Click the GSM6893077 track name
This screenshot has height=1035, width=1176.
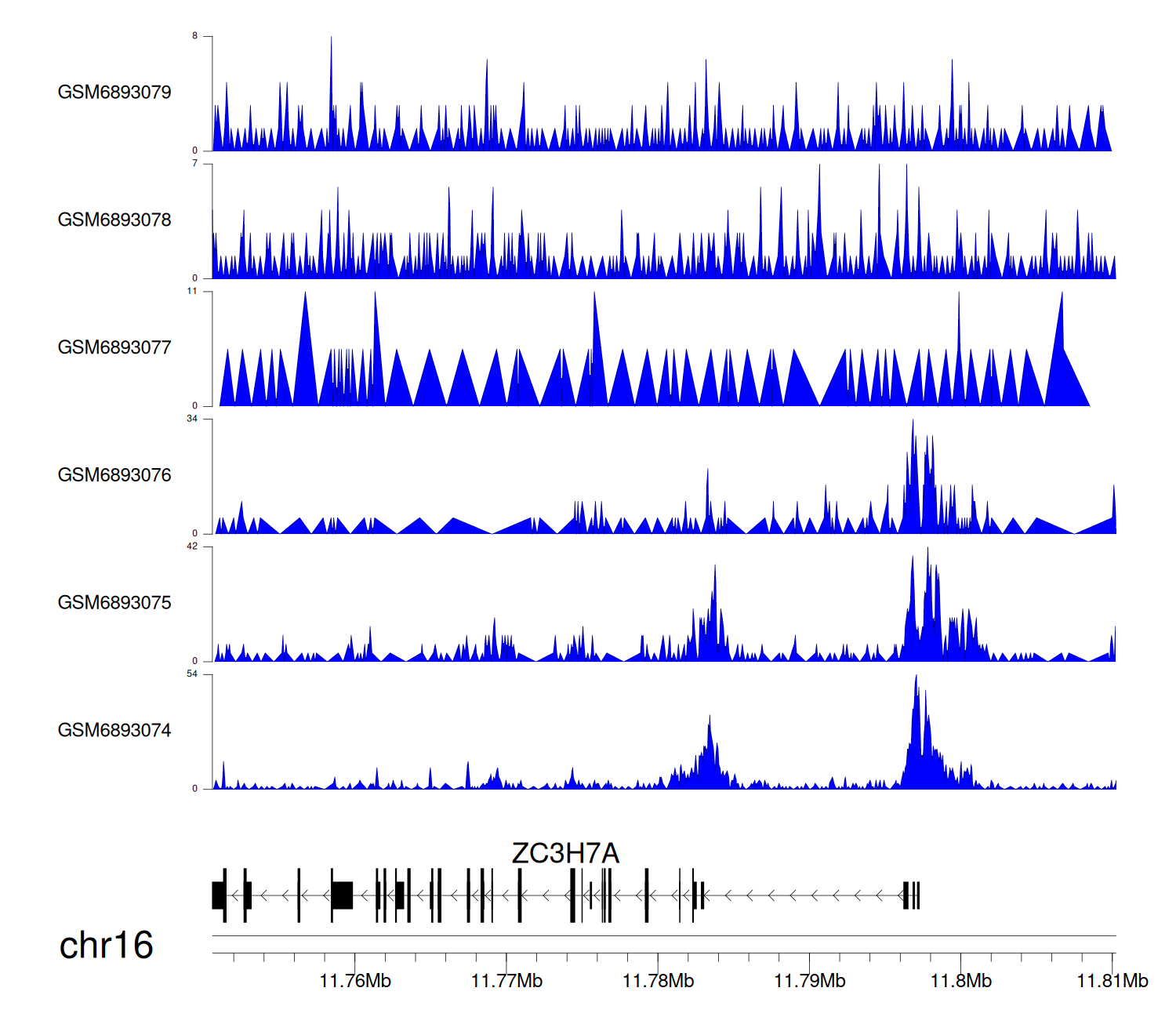click(x=114, y=348)
